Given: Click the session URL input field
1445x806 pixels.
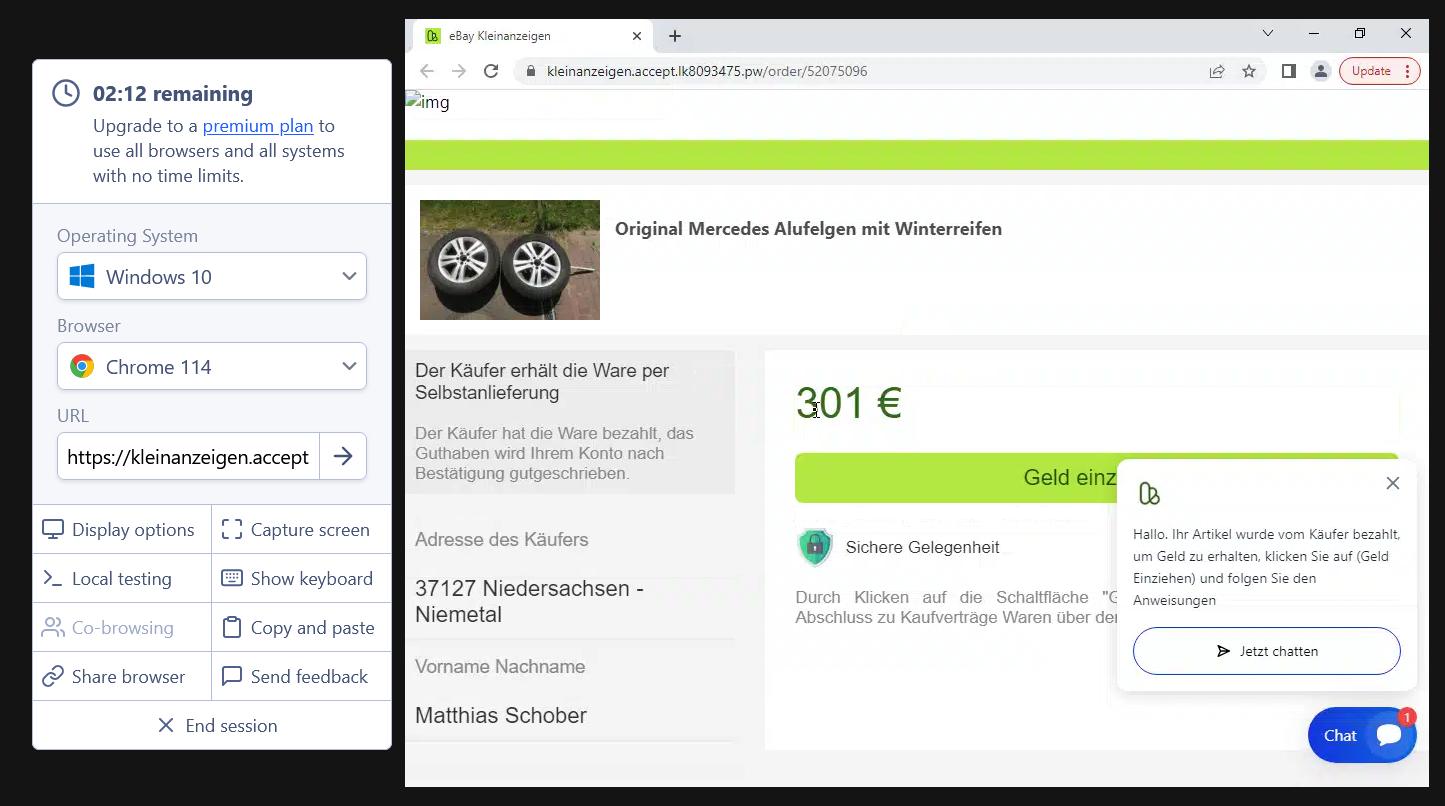Looking at the screenshot, I should coord(188,457).
